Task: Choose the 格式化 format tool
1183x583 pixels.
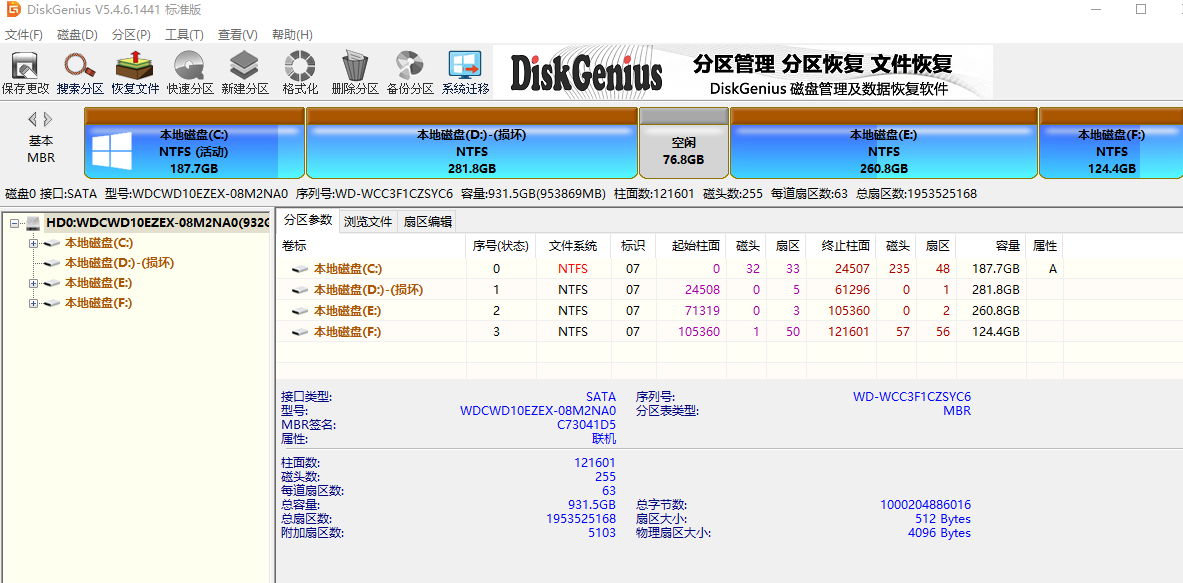Action: (x=300, y=73)
